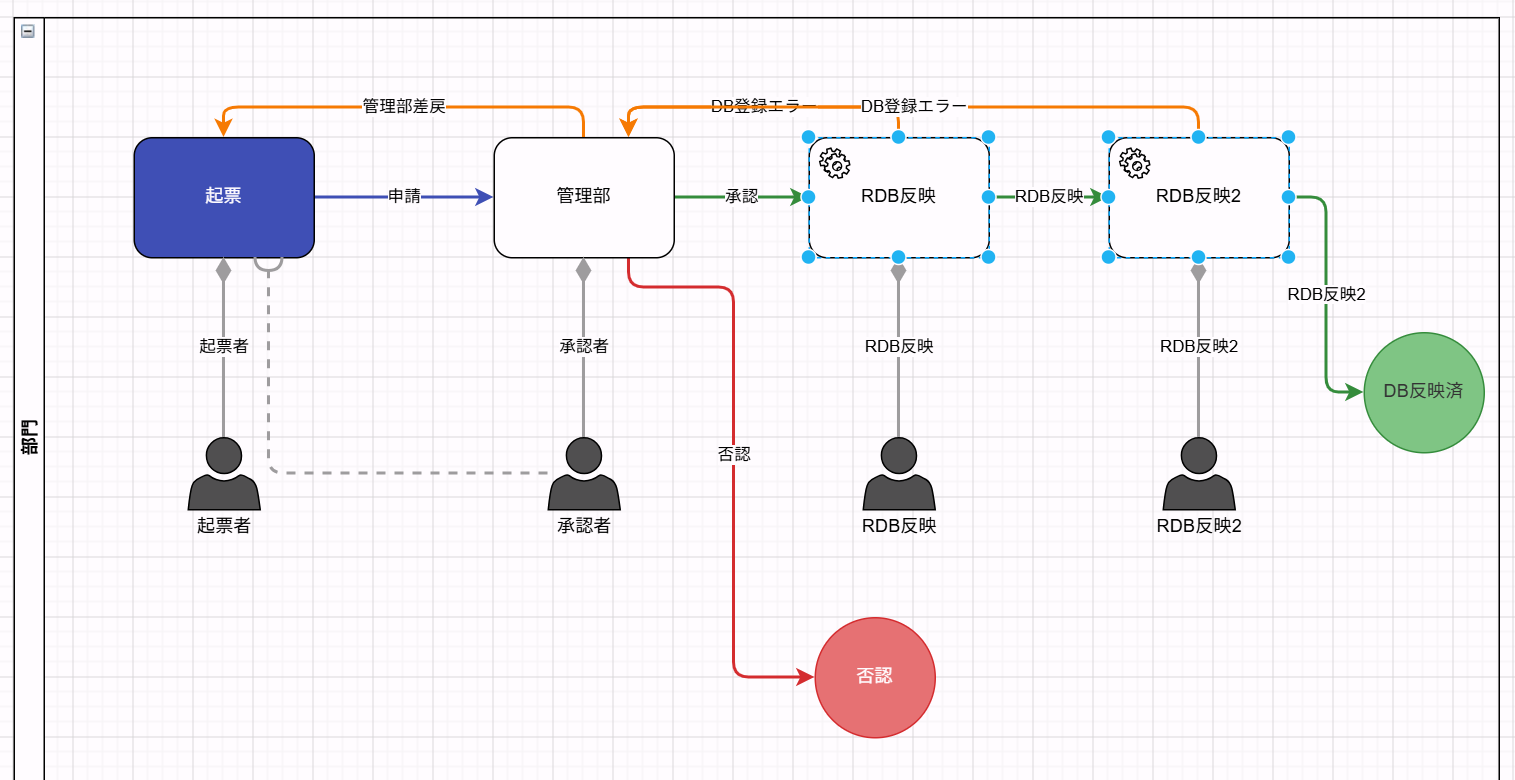Click the RDB反映2 label on the green arrow
Image resolution: width=1515 pixels, height=780 pixels.
point(1326,295)
